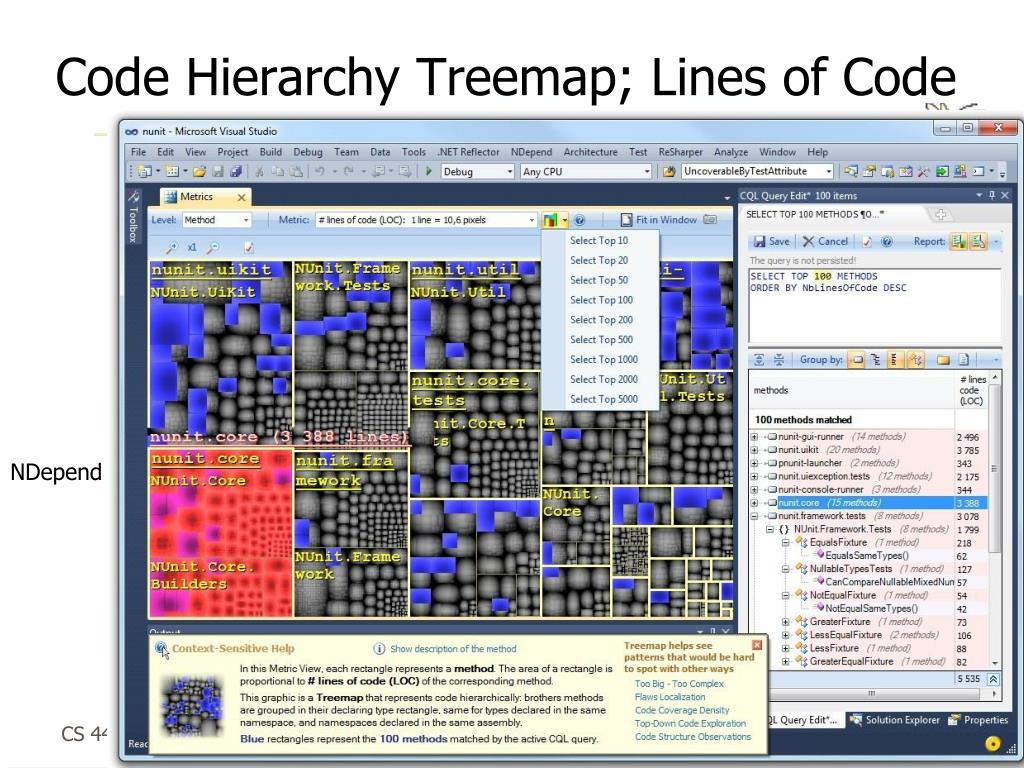Click the zoom in magnifier icon

pyautogui.click(x=171, y=248)
